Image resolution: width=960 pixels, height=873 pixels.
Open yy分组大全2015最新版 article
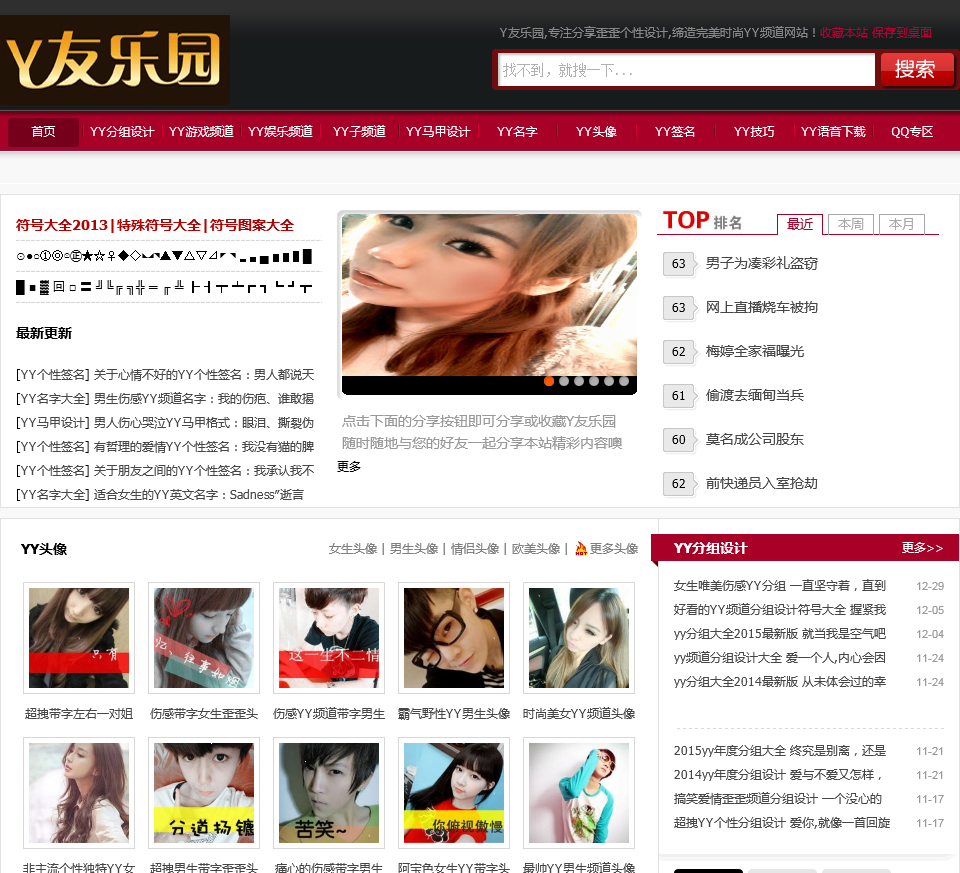779,634
